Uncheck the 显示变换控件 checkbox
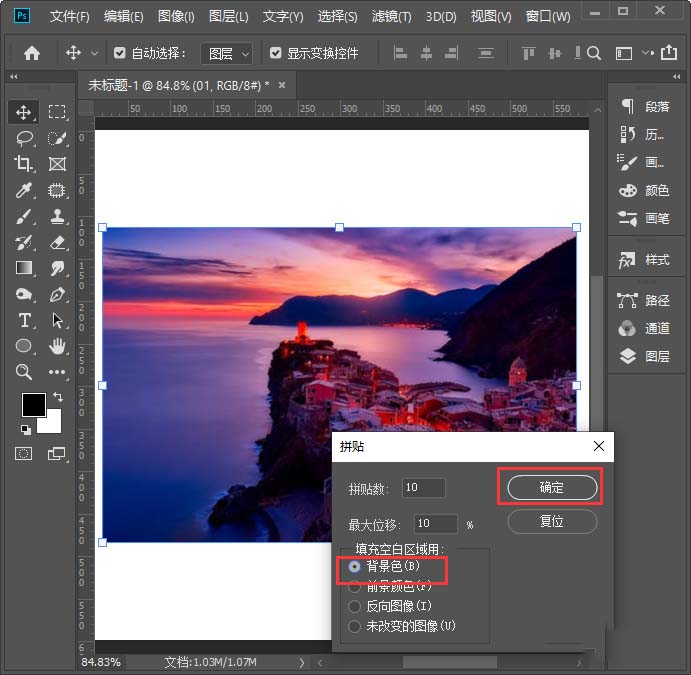The height and width of the screenshot is (675, 691). tap(275, 53)
